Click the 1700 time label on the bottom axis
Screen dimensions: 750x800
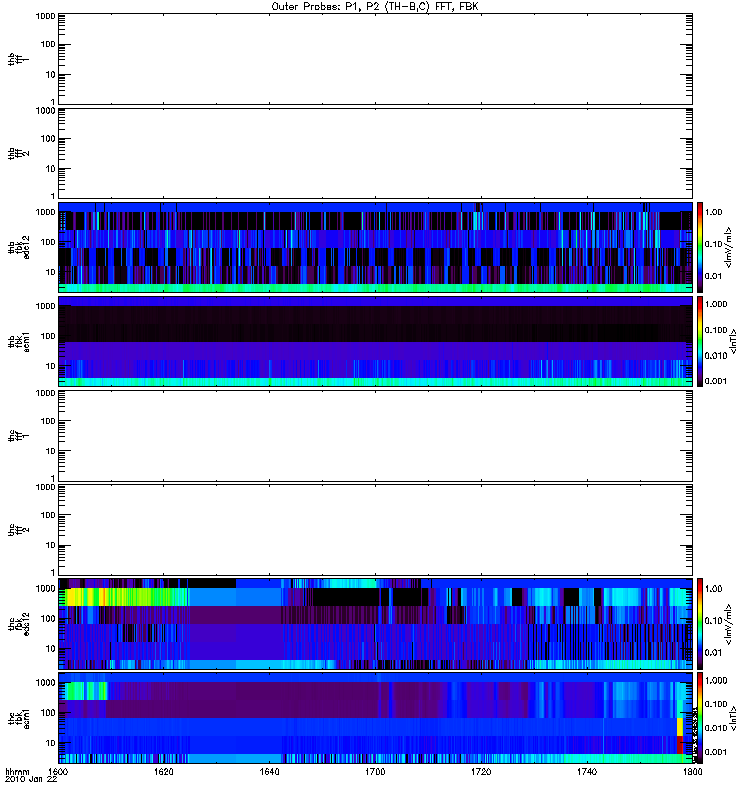click(375, 771)
